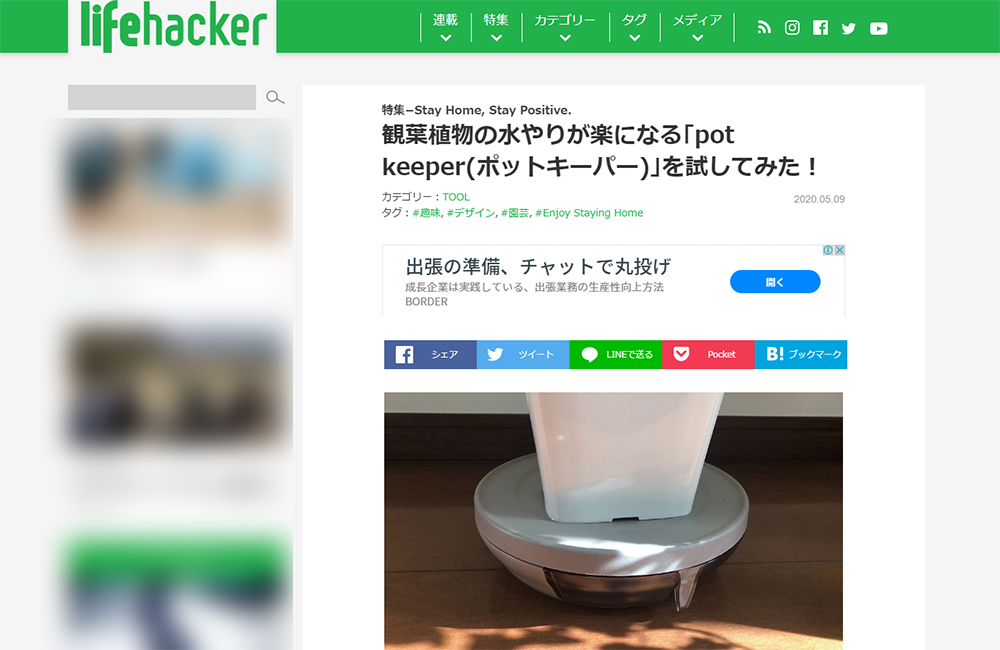Open the Instagram icon in header

click(792, 27)
